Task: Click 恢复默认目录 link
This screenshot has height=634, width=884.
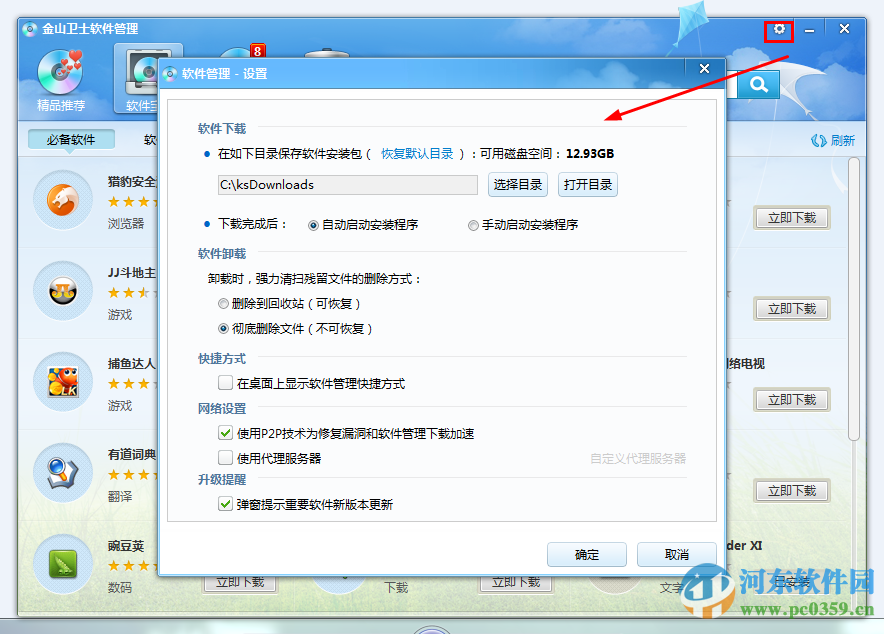Action: coord(417,154)
